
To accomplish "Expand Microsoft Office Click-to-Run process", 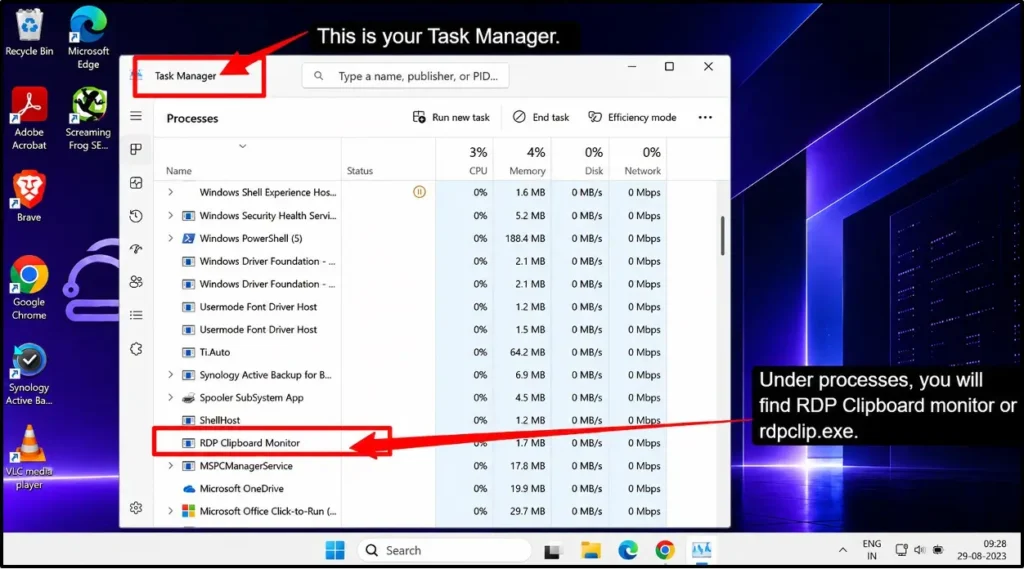I will click(170, 511).
